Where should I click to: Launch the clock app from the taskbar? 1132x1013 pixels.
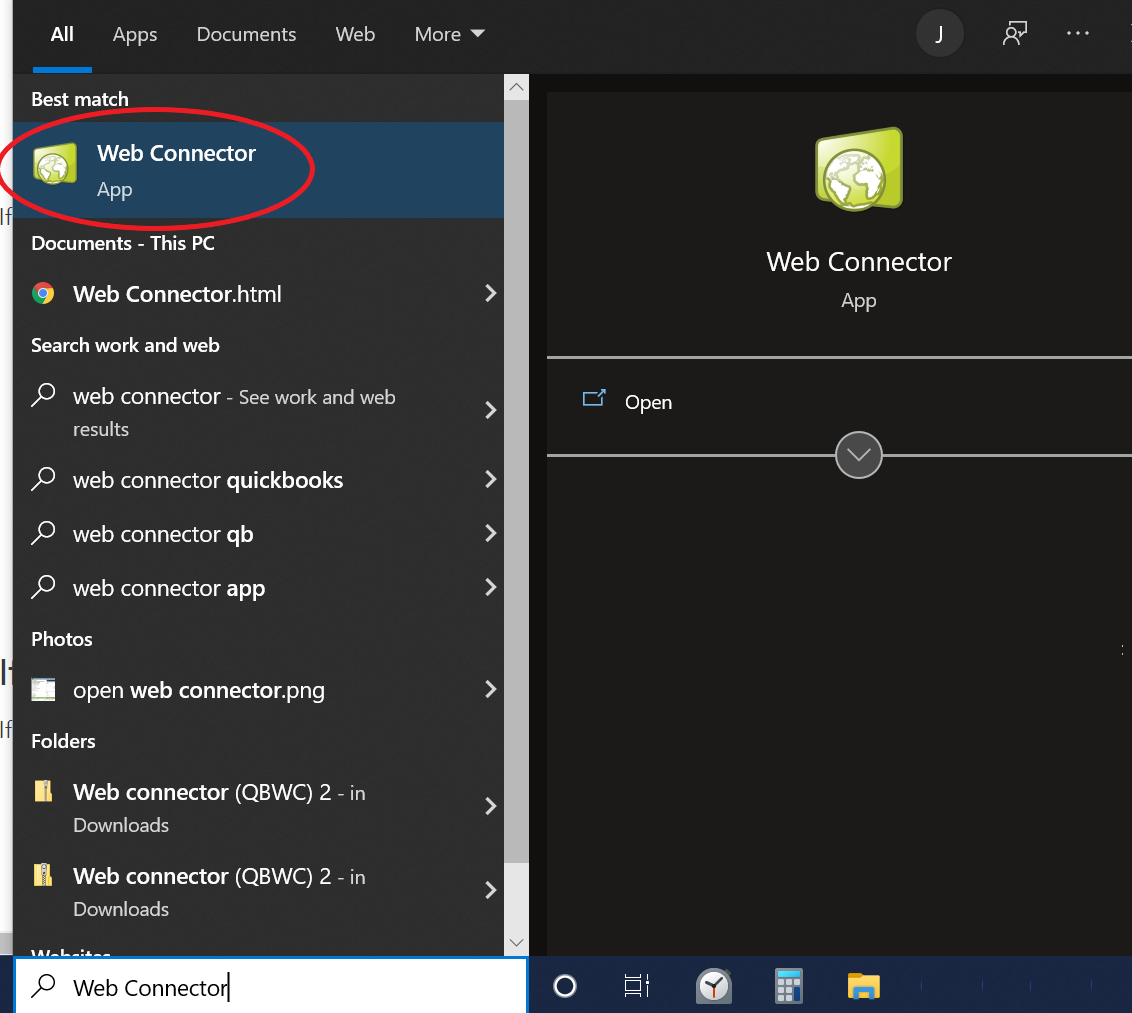pos(714,987)
